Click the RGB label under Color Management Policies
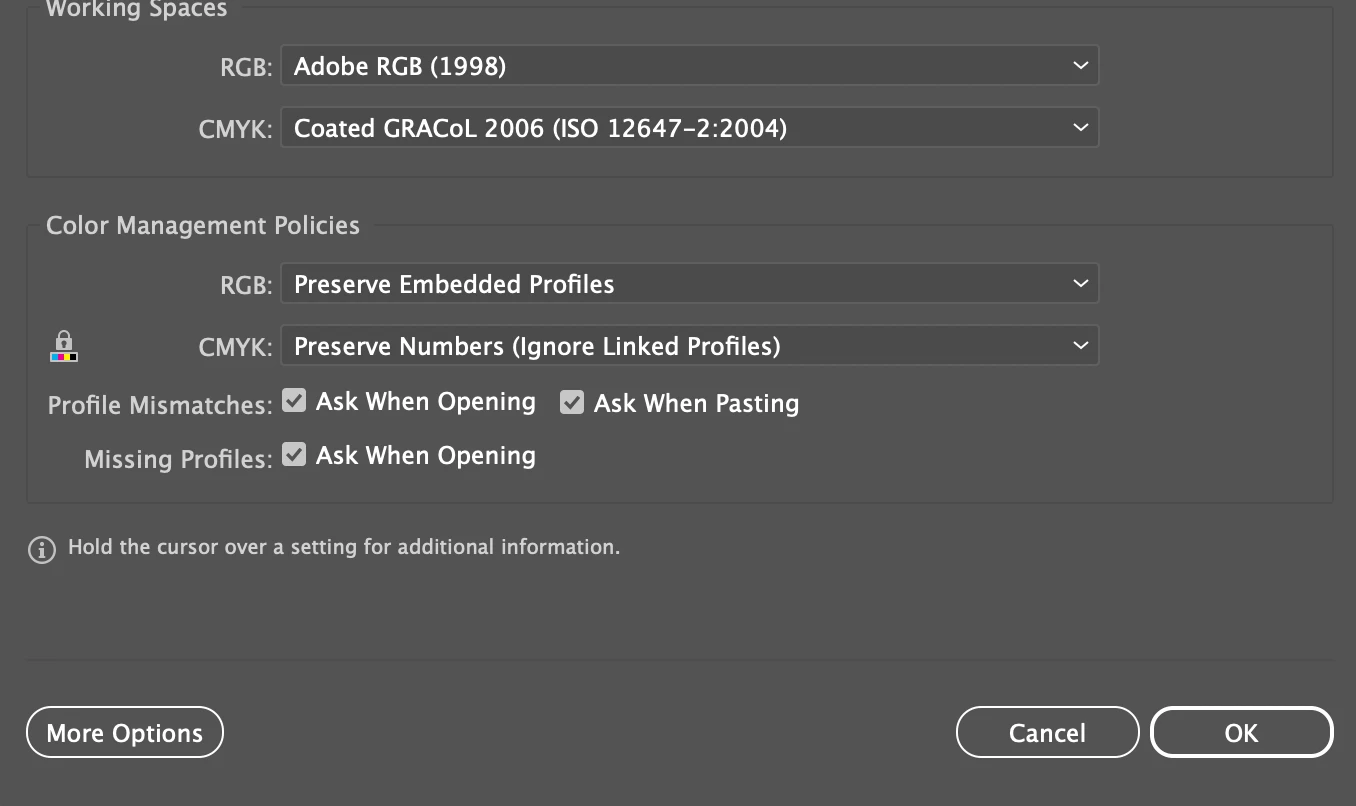Image resolution: width=1356 pixels, height=806 pixels. click(x=246, y=285)
